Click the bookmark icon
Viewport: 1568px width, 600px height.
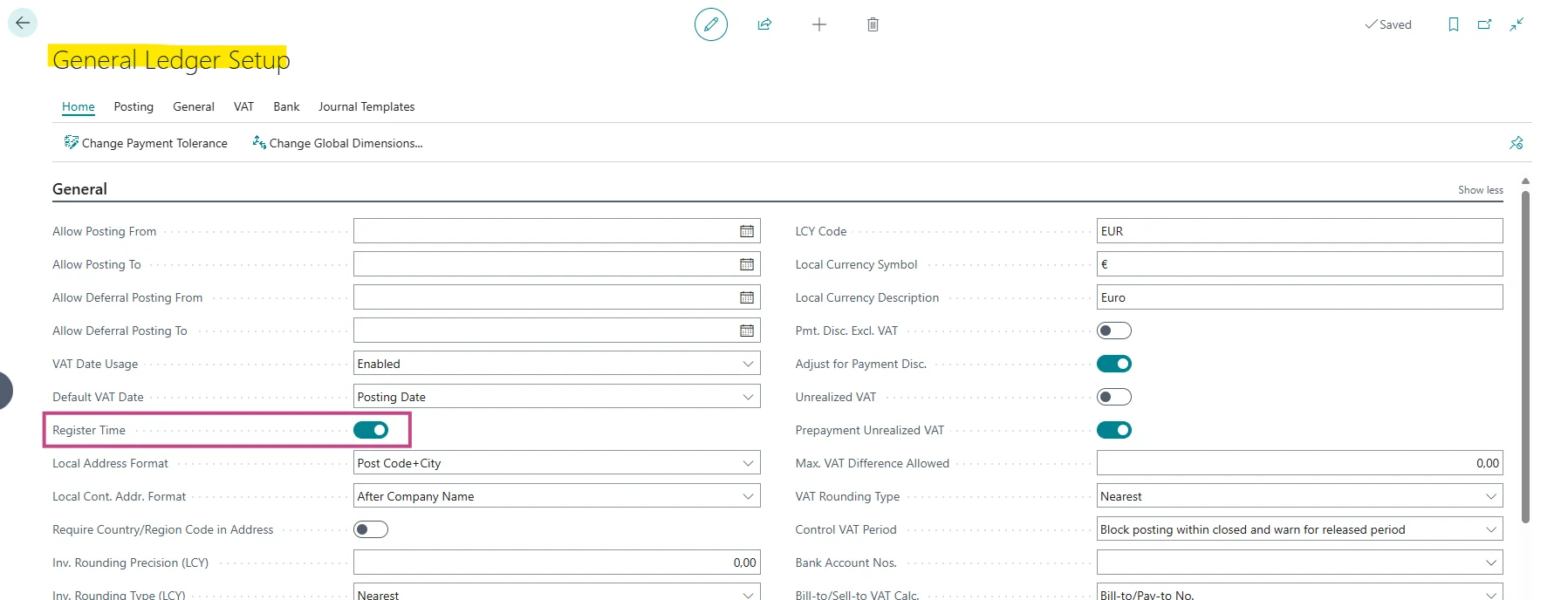click(x=1453, y=24)
